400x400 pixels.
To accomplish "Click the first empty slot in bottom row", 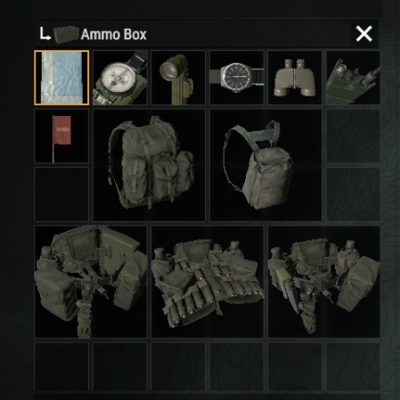I will coord(62,366).
